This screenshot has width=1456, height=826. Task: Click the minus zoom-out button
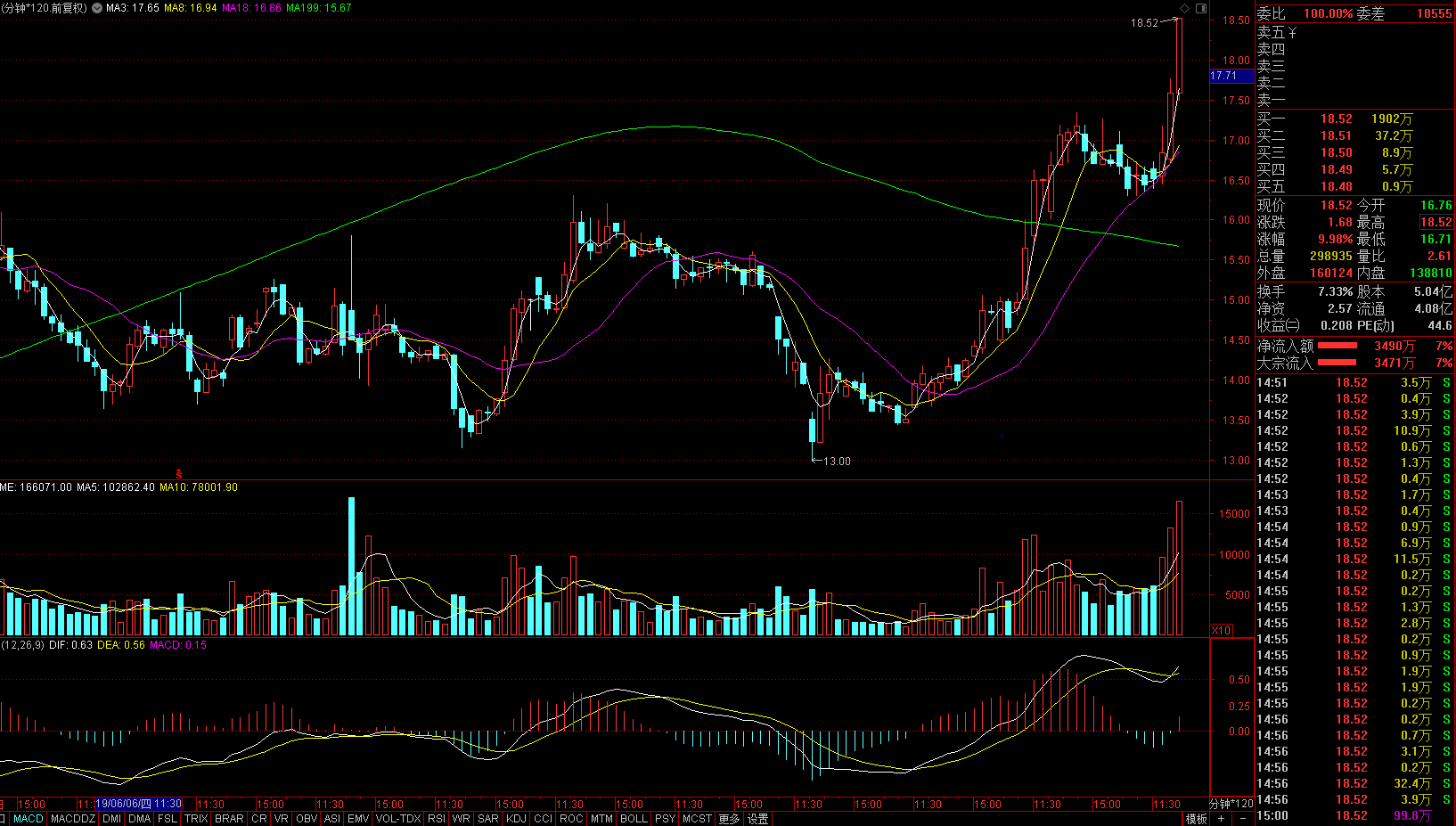1243,819
